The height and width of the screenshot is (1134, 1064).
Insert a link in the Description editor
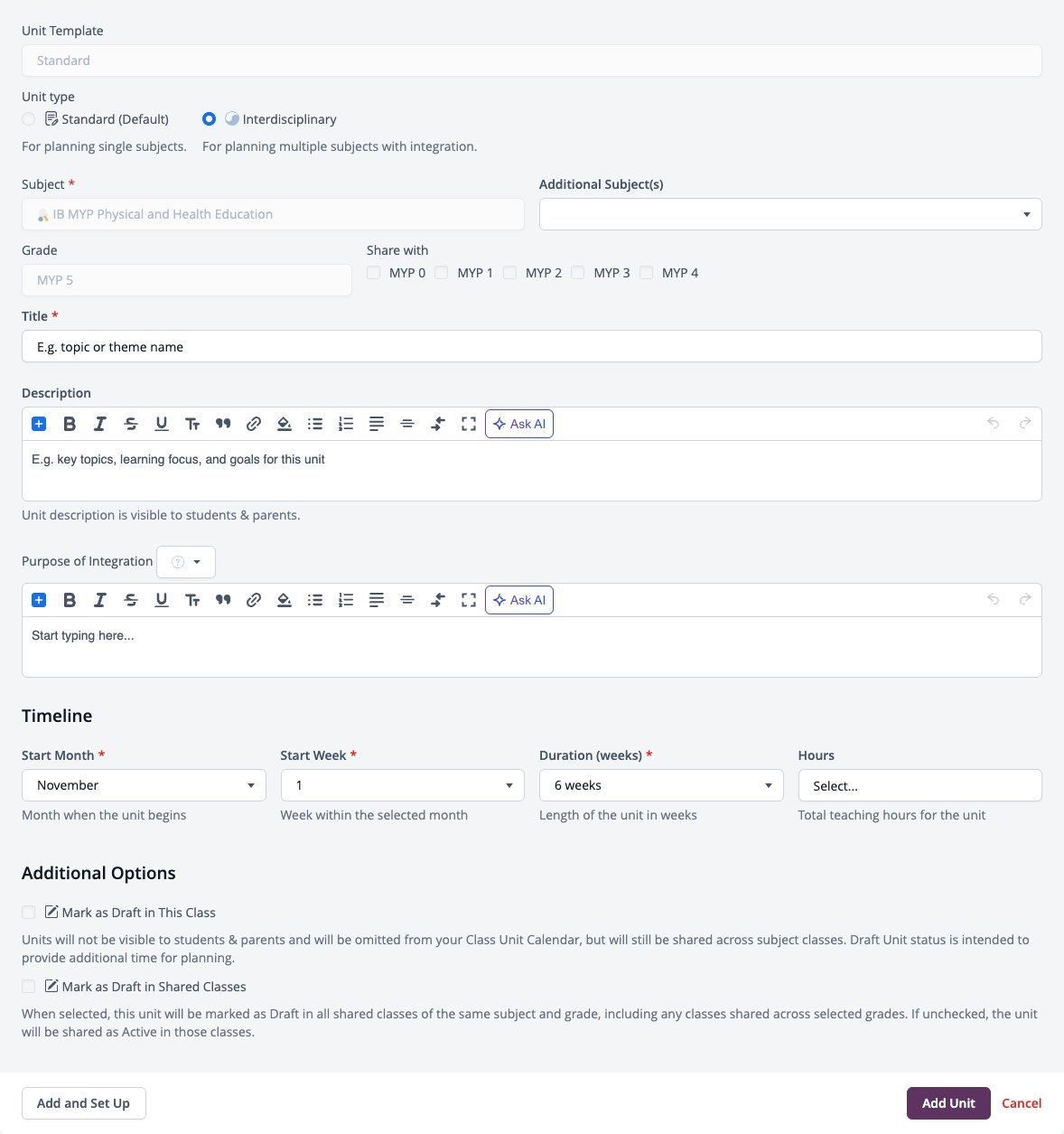[x=254, y=424]
